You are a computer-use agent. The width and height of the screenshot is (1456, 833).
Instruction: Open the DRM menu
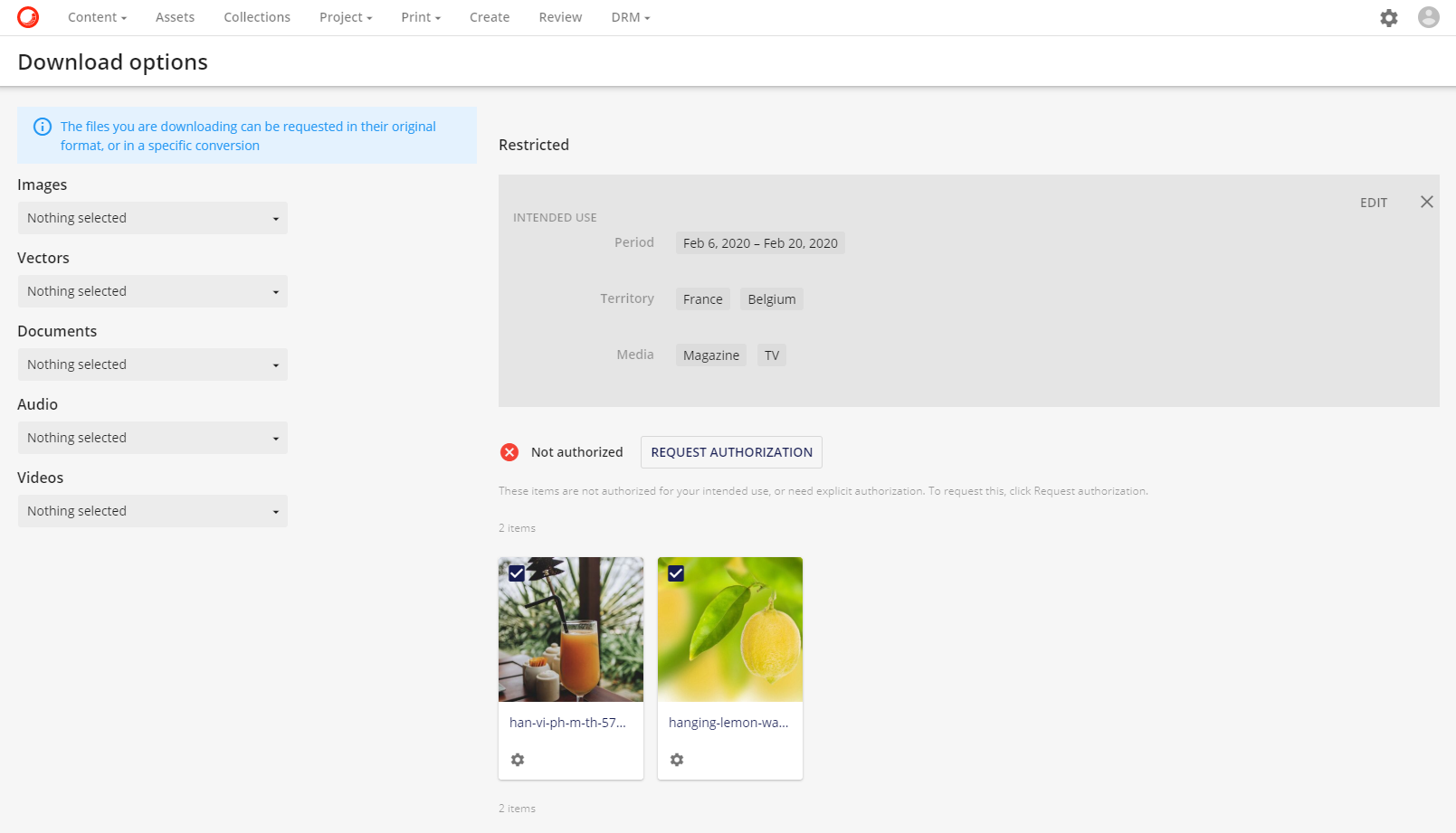point(630,17)
